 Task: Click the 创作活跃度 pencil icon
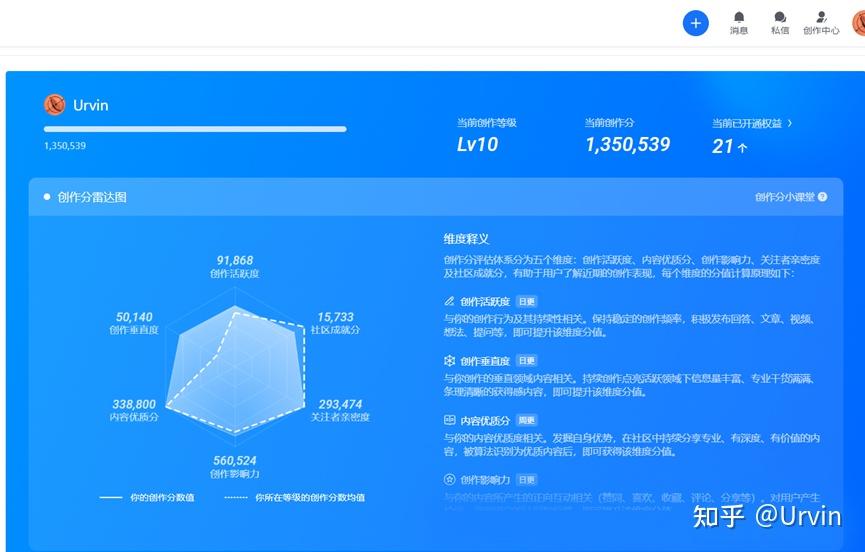click(x=449, y=301)
